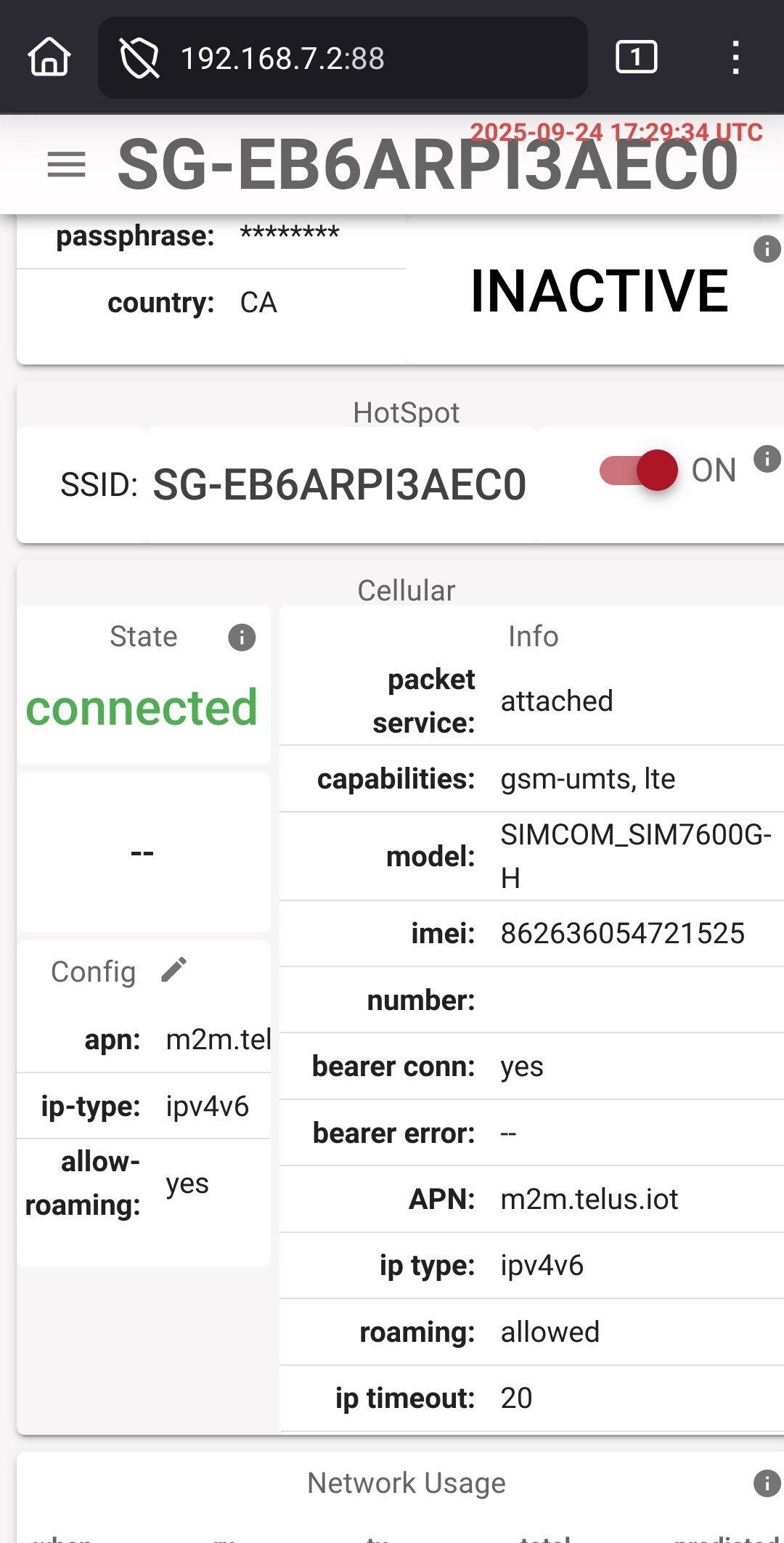Click the INACTIVE status label
The width and height of the screenshot is (784, 1543).
599,291
